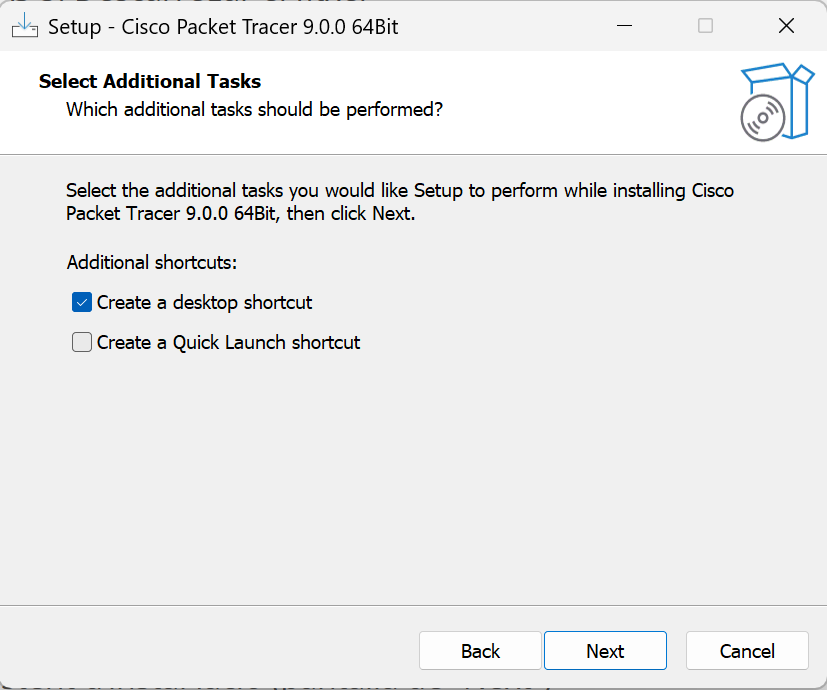The image size is (827, 690).
Task: Enable the Quick Launch shortcut checkbox
Action: coord(82,342)
